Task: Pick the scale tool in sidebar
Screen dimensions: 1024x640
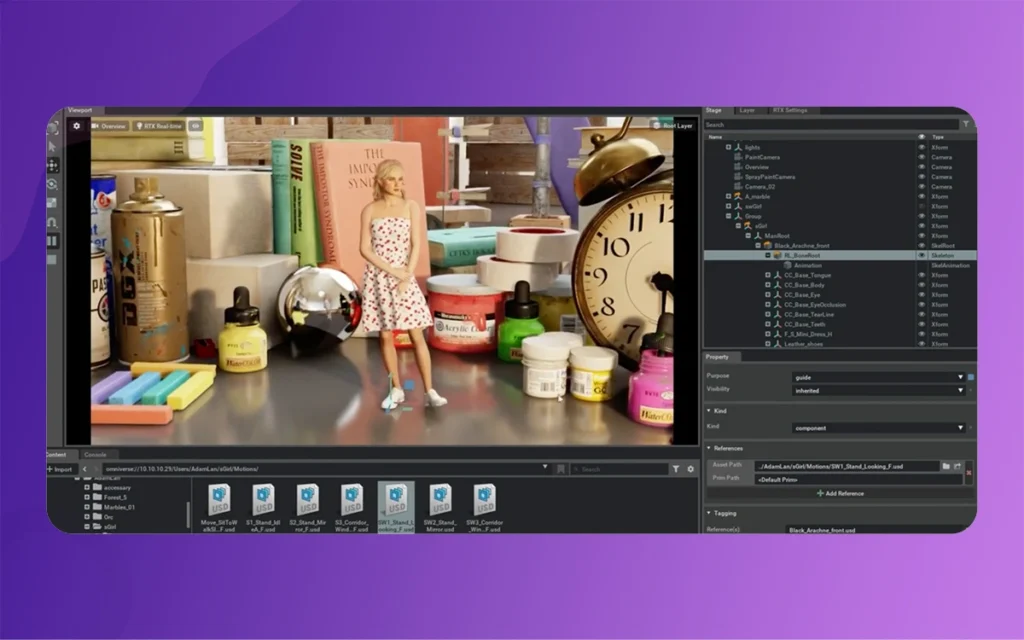Action: tap(53, 203)
